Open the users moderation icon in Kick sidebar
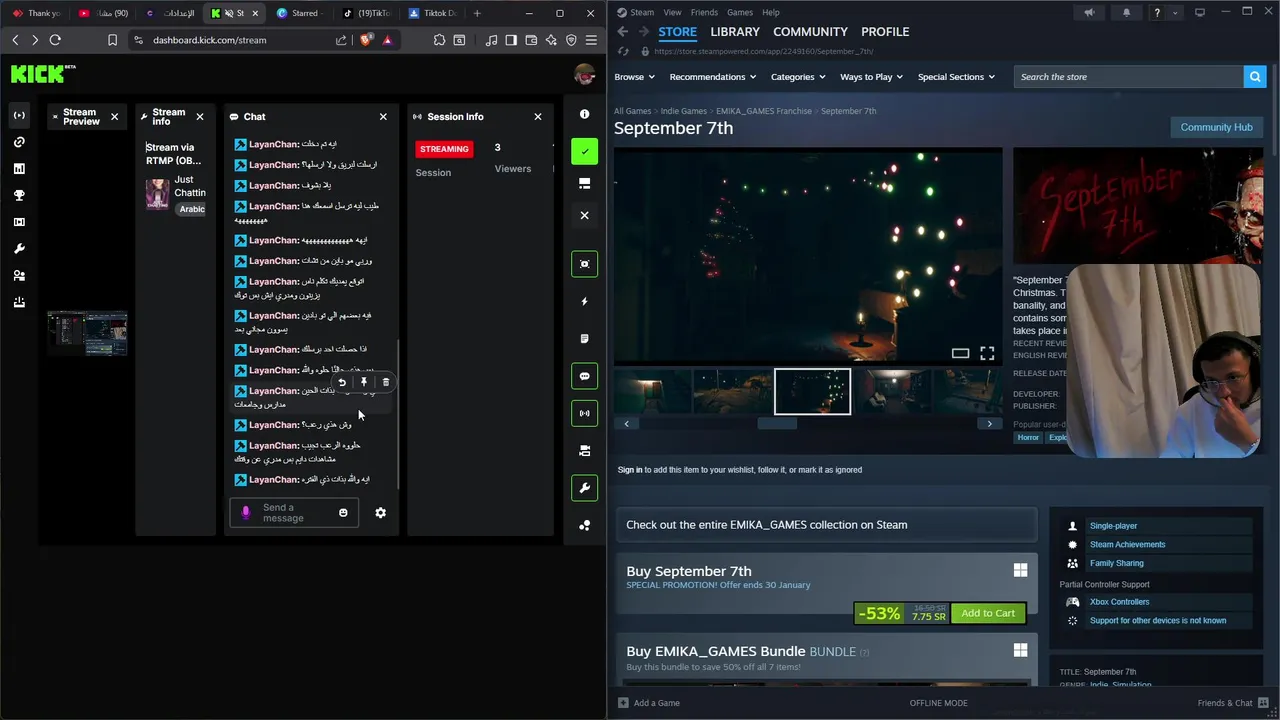Viewport: 1280px width, 720px height. (x=19, y=276)
